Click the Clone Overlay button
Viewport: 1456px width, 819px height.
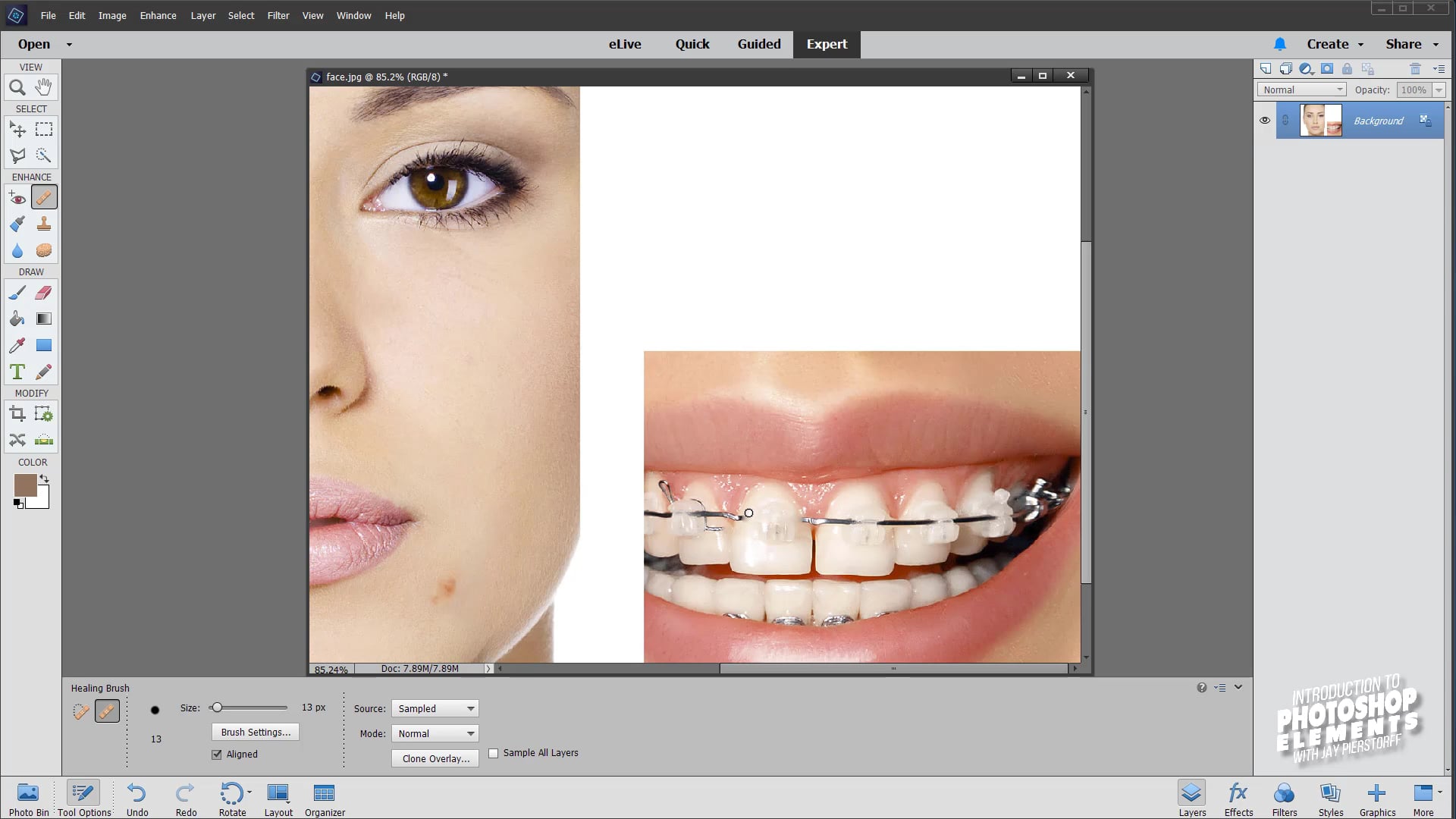[435, 759]
